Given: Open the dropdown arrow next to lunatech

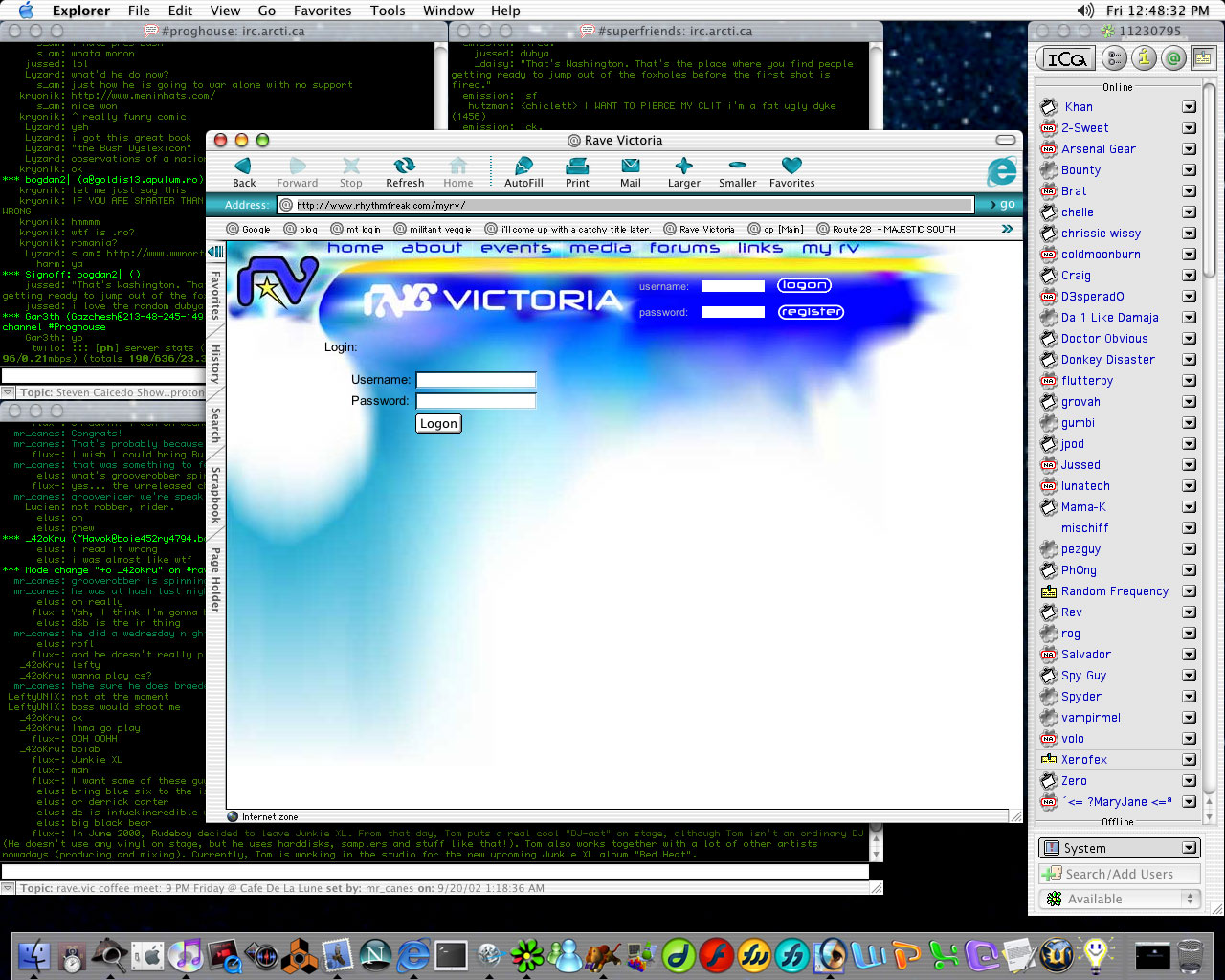Looking at the screenshot, I should click(x=1189, y=486).
